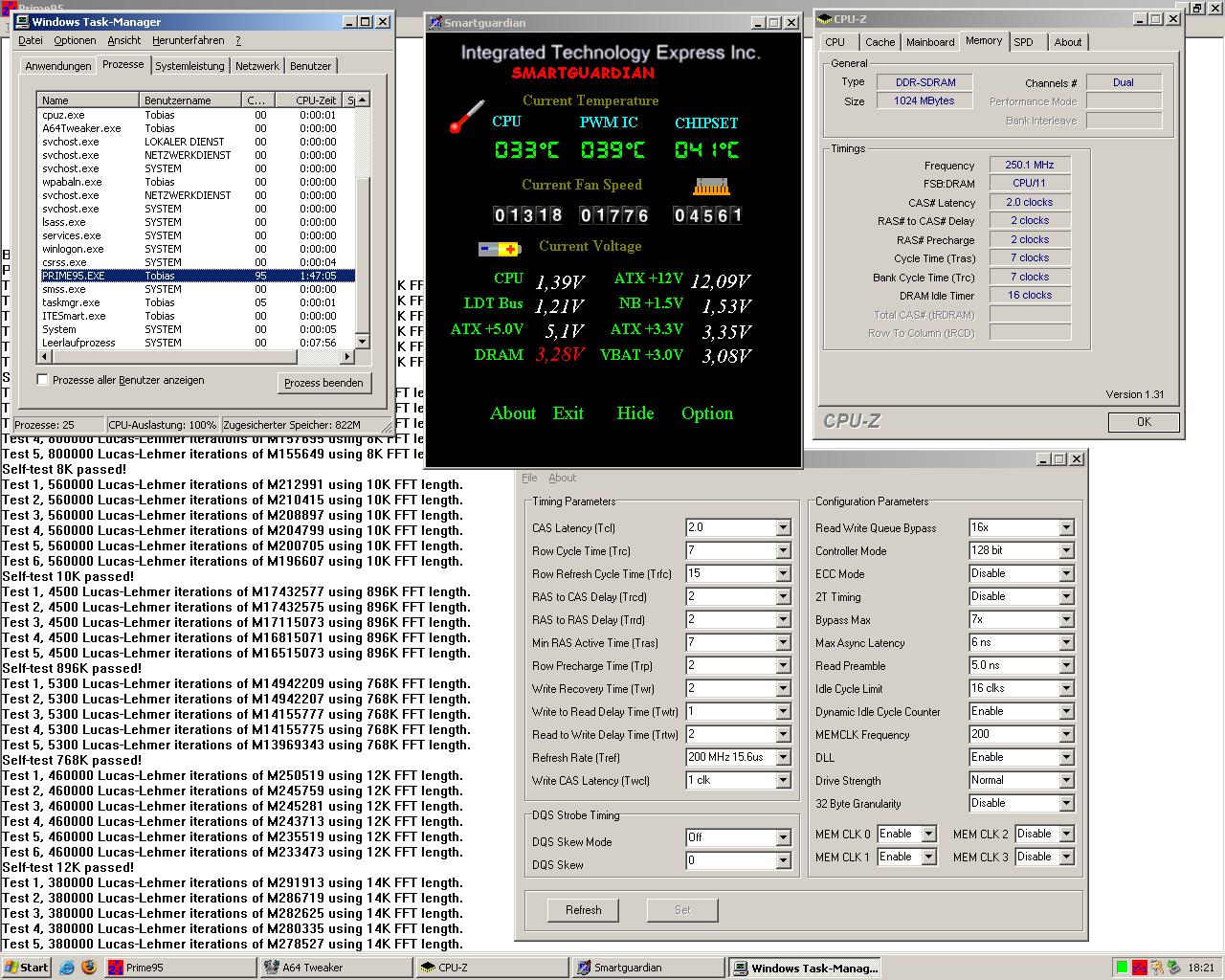Click About link in Smartguardian
This screenshot has width=1225, height=980.
(x=513, y=413)
